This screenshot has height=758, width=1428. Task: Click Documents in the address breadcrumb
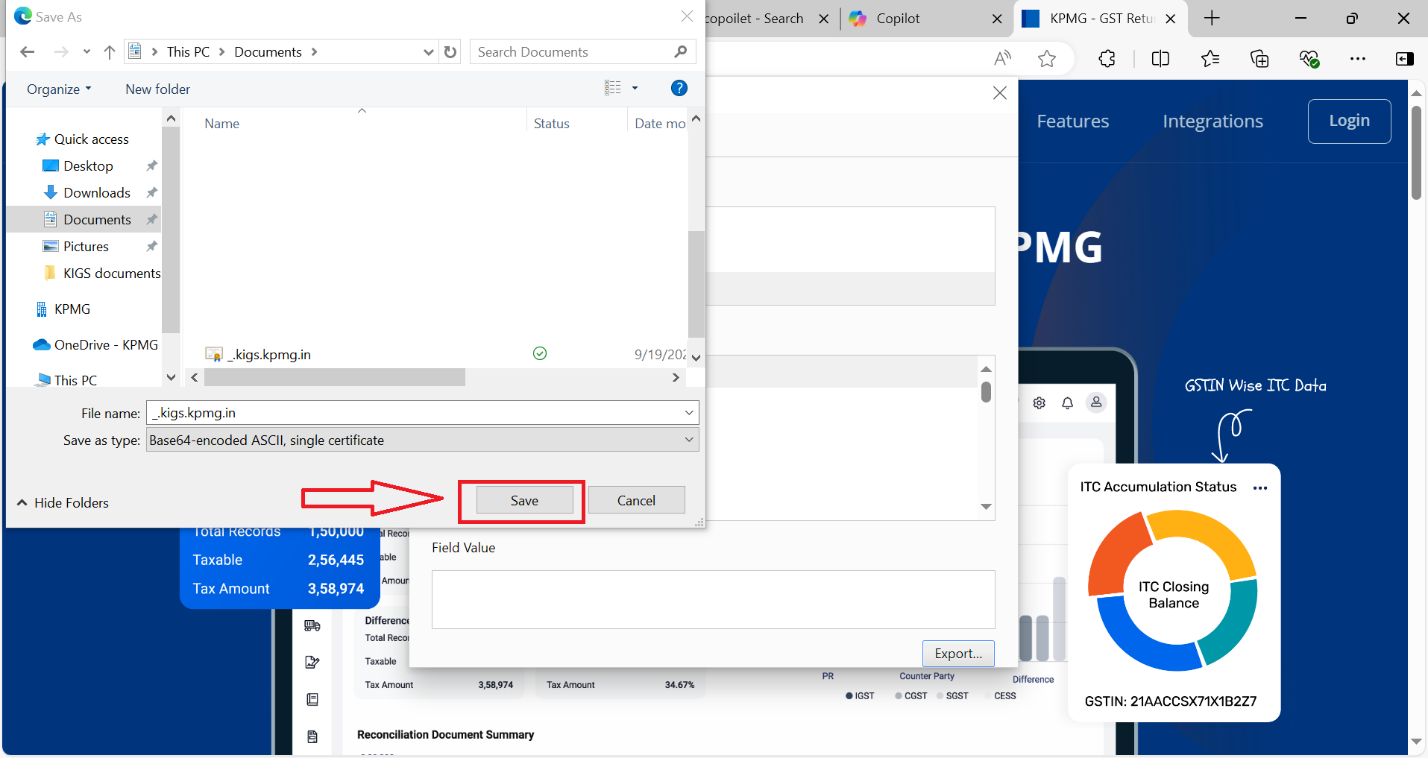click(x=268, y=52)
